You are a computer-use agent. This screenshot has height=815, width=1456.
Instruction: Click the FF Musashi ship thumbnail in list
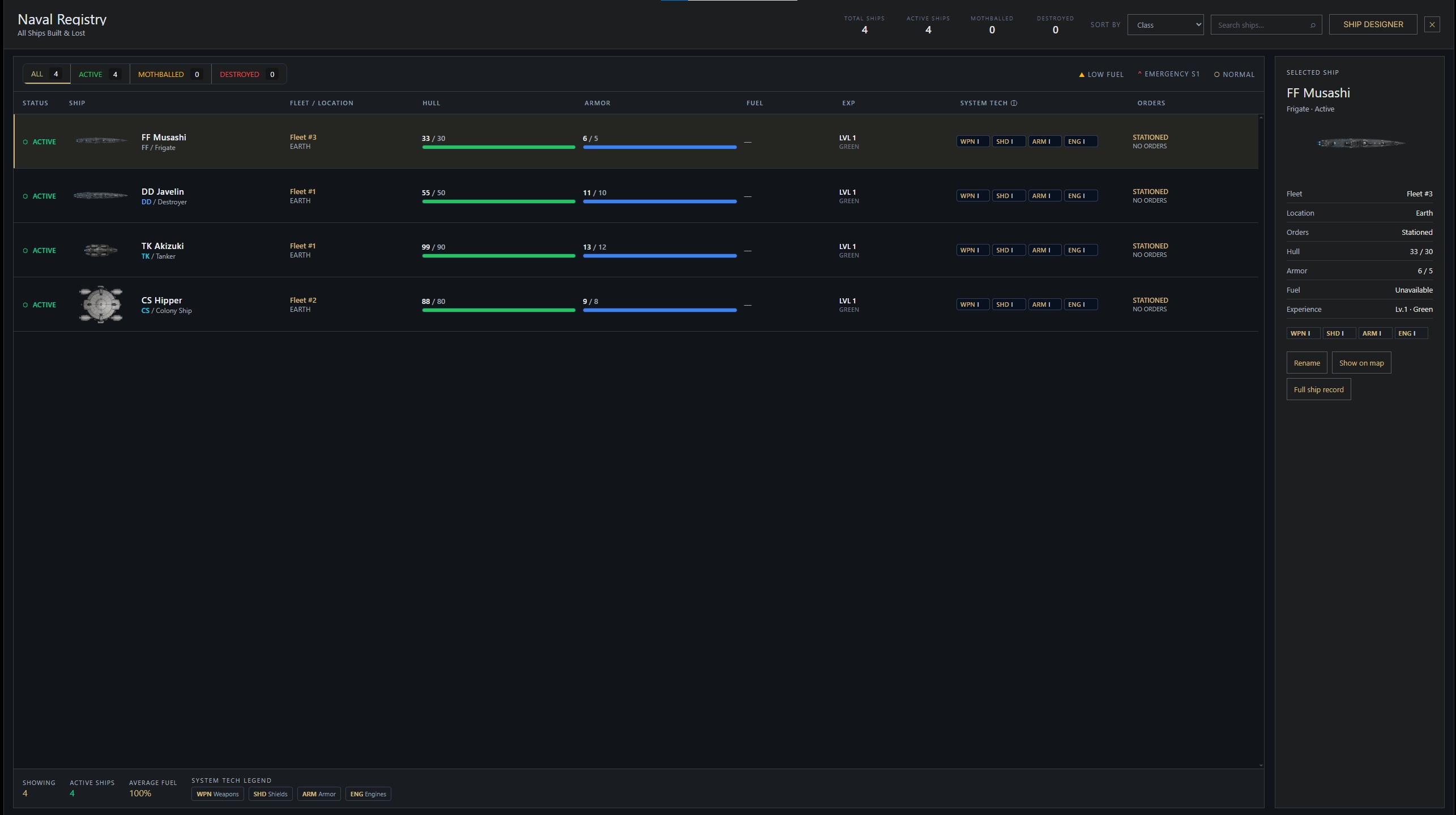(101, 141)
